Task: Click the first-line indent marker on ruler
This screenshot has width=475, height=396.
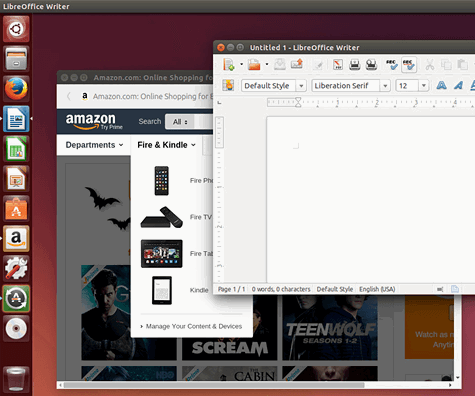Action: [x=298, y=99]
